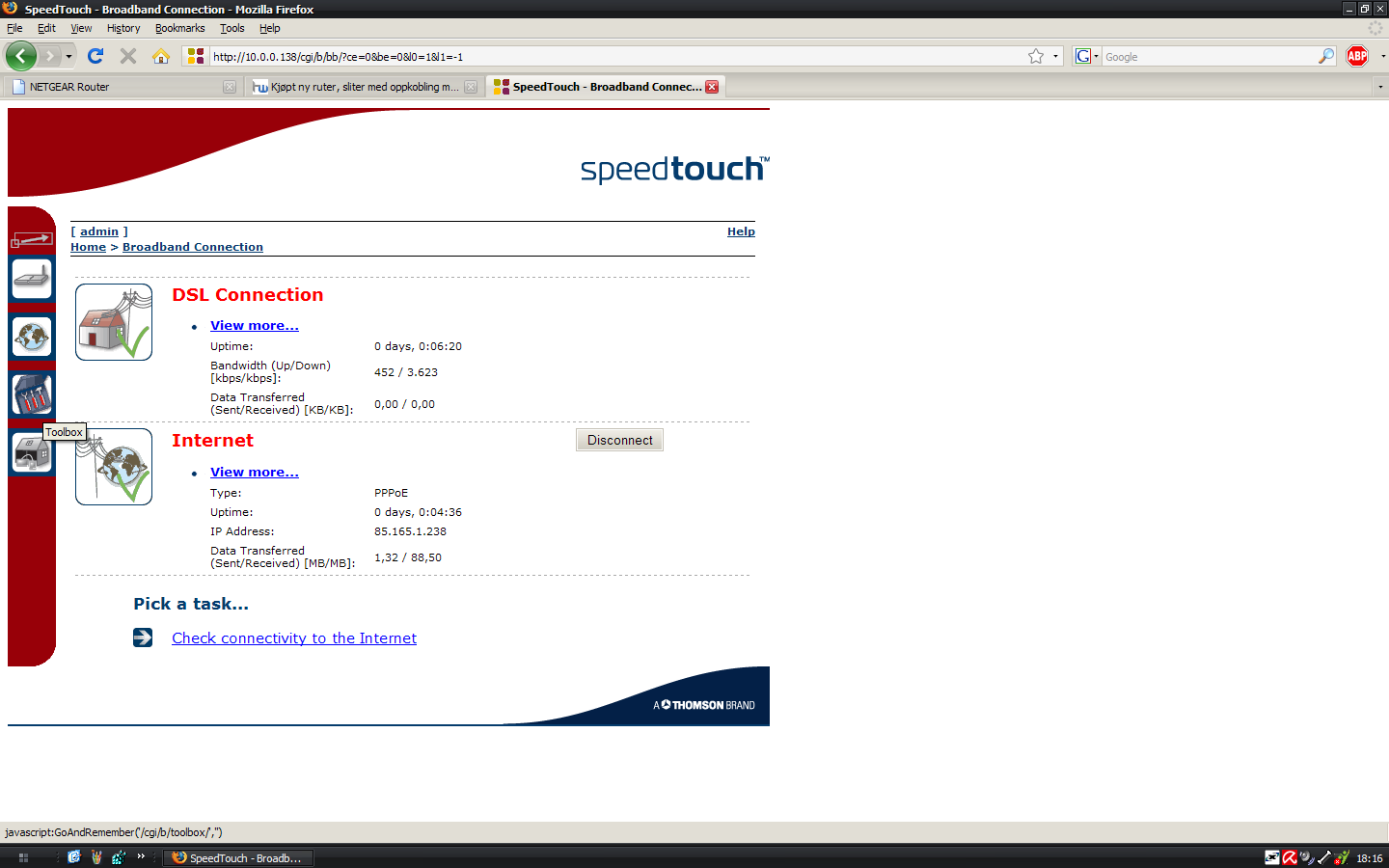Open the View menu
The image size is (1389, 868).
(x=81, y=28)
